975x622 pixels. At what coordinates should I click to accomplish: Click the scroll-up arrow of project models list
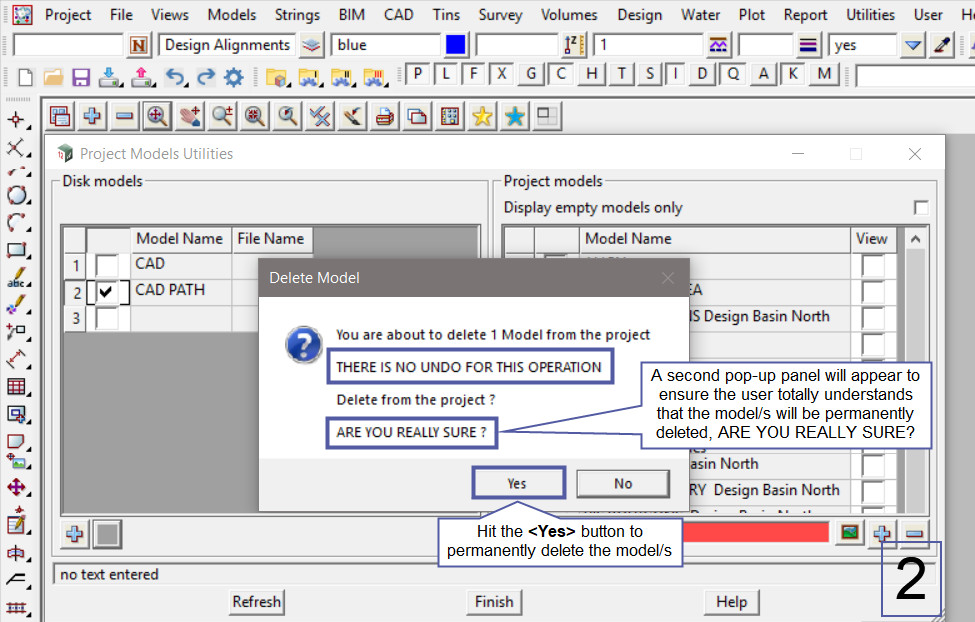[x=915, y=238]
